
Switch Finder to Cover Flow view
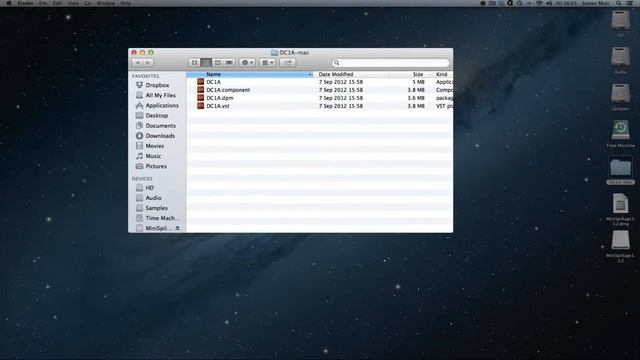229,62
